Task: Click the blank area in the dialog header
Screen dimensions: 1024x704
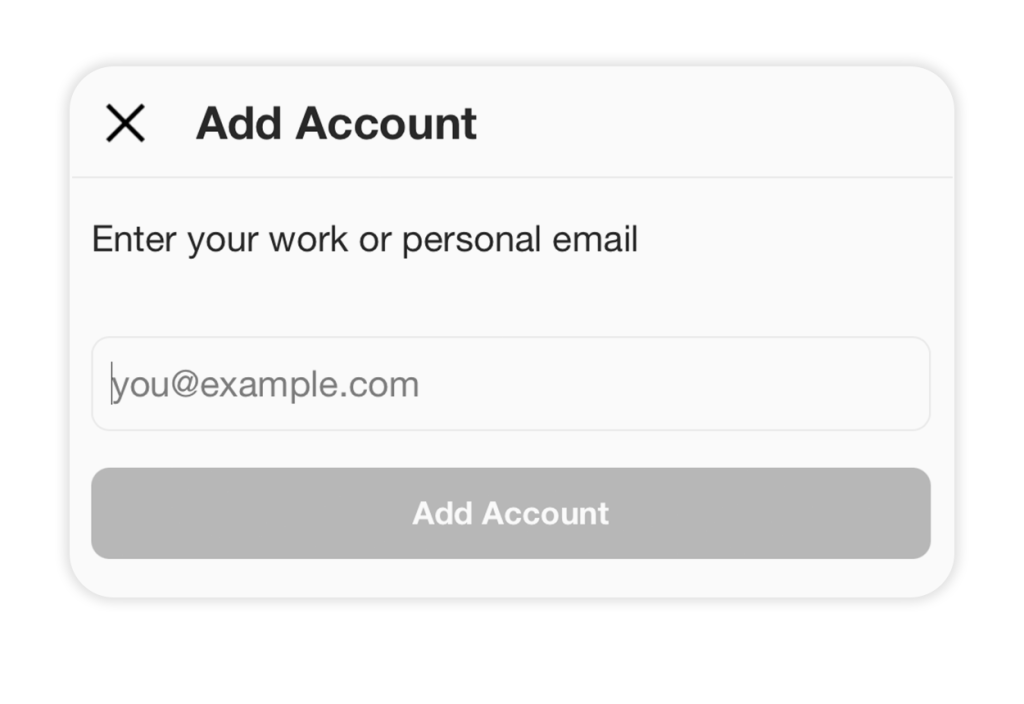Action: pyautogui.click(x=720, y=124)
